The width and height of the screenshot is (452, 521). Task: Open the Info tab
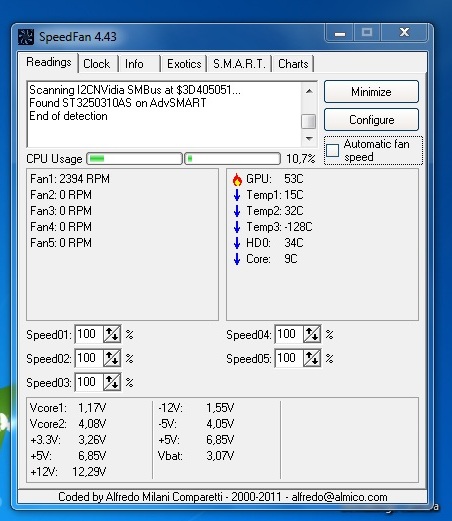tap(134, 64)
